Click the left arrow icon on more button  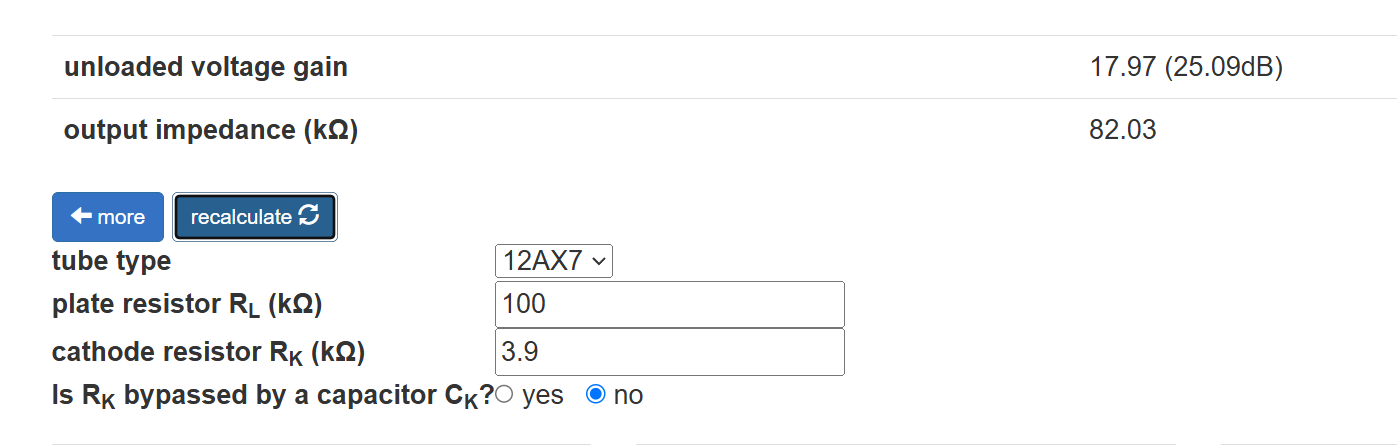(x=81, y=217)
